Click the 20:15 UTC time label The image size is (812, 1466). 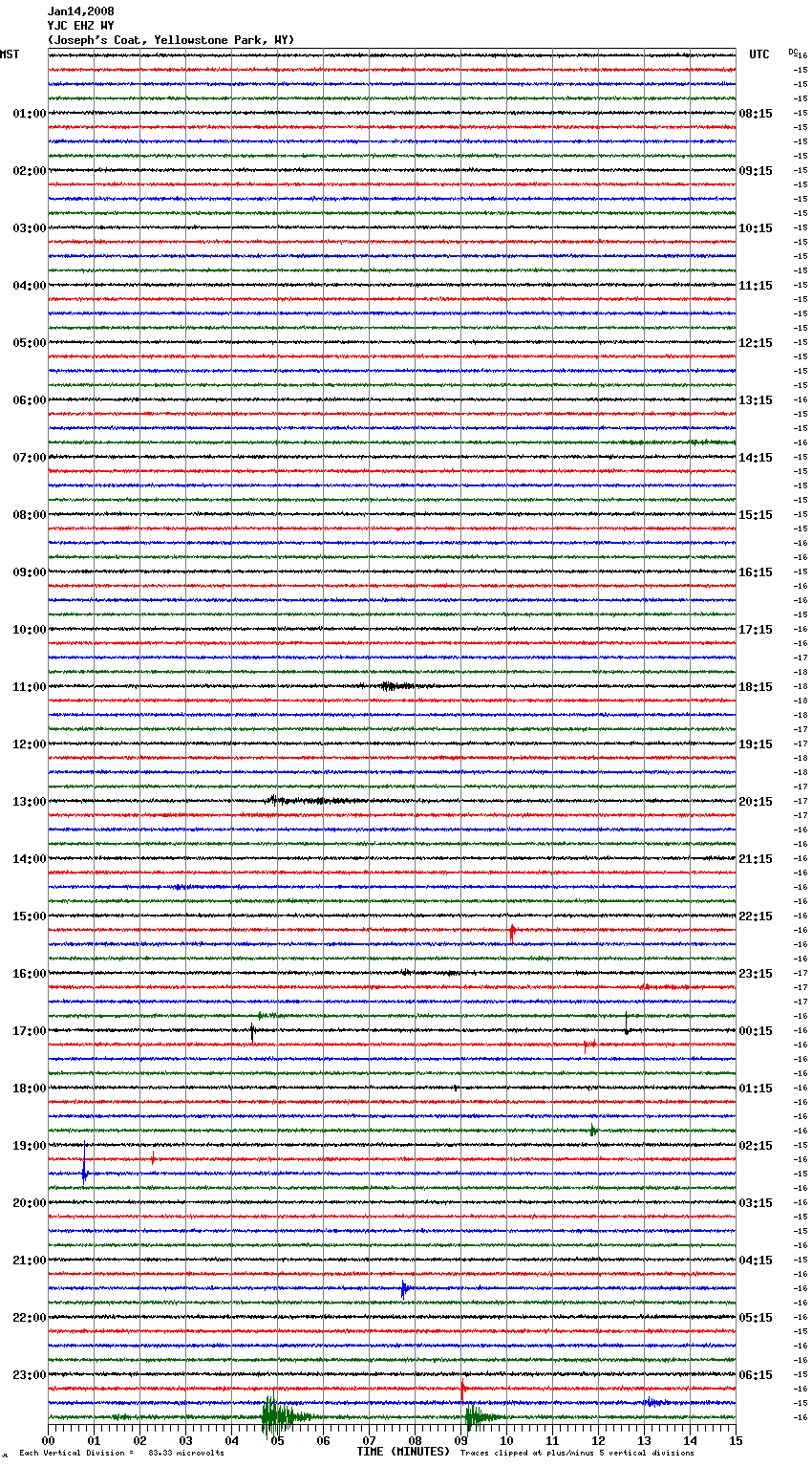[x=756, y=802]
